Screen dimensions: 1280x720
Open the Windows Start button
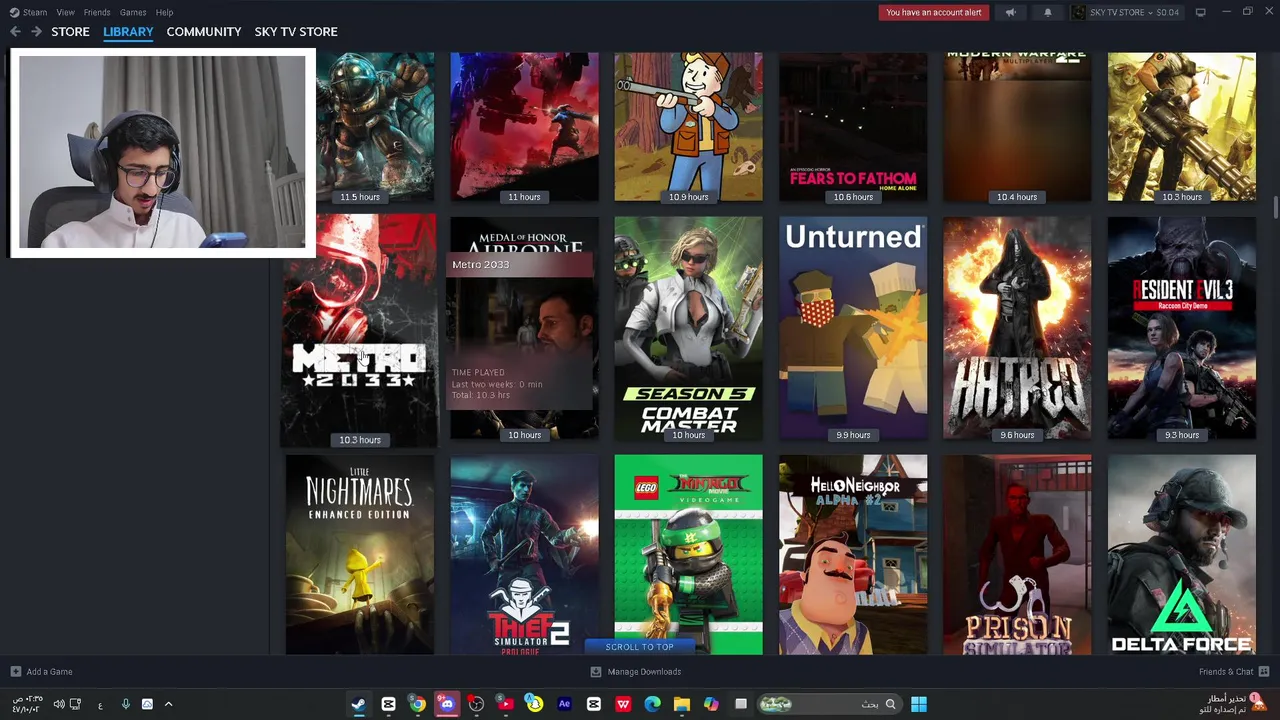click(918, 704)
